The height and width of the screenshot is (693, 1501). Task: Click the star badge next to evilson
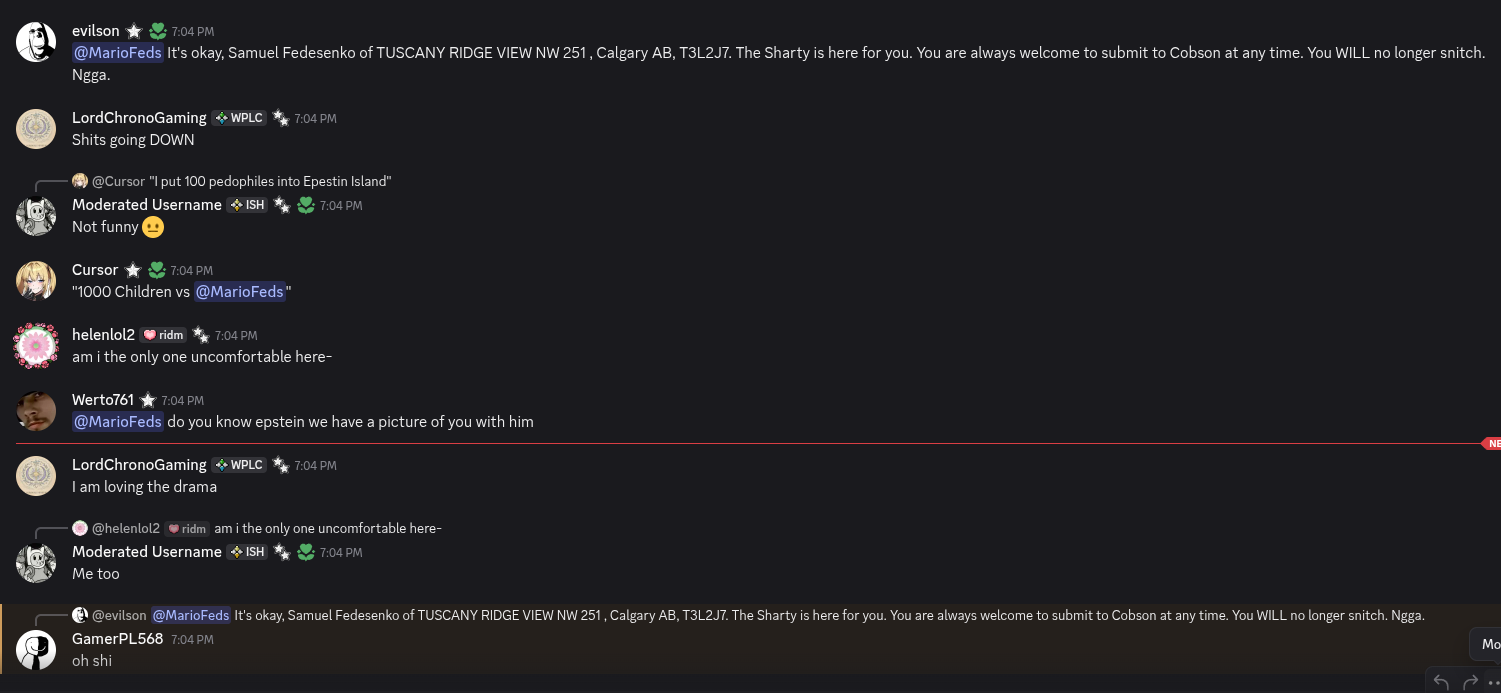pyautogui.click(x=133, y=31)
